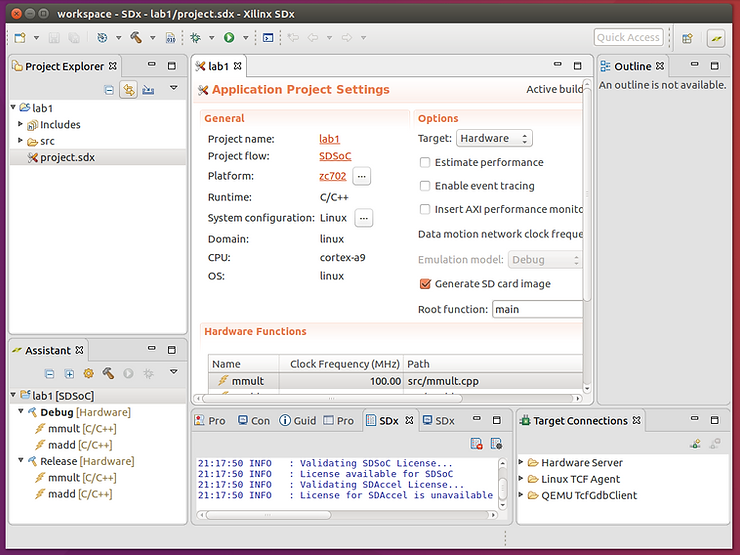This screenshot has width=740, height=555.
Task: Click browse button next to Platform
Action: (x=362, y=177)
